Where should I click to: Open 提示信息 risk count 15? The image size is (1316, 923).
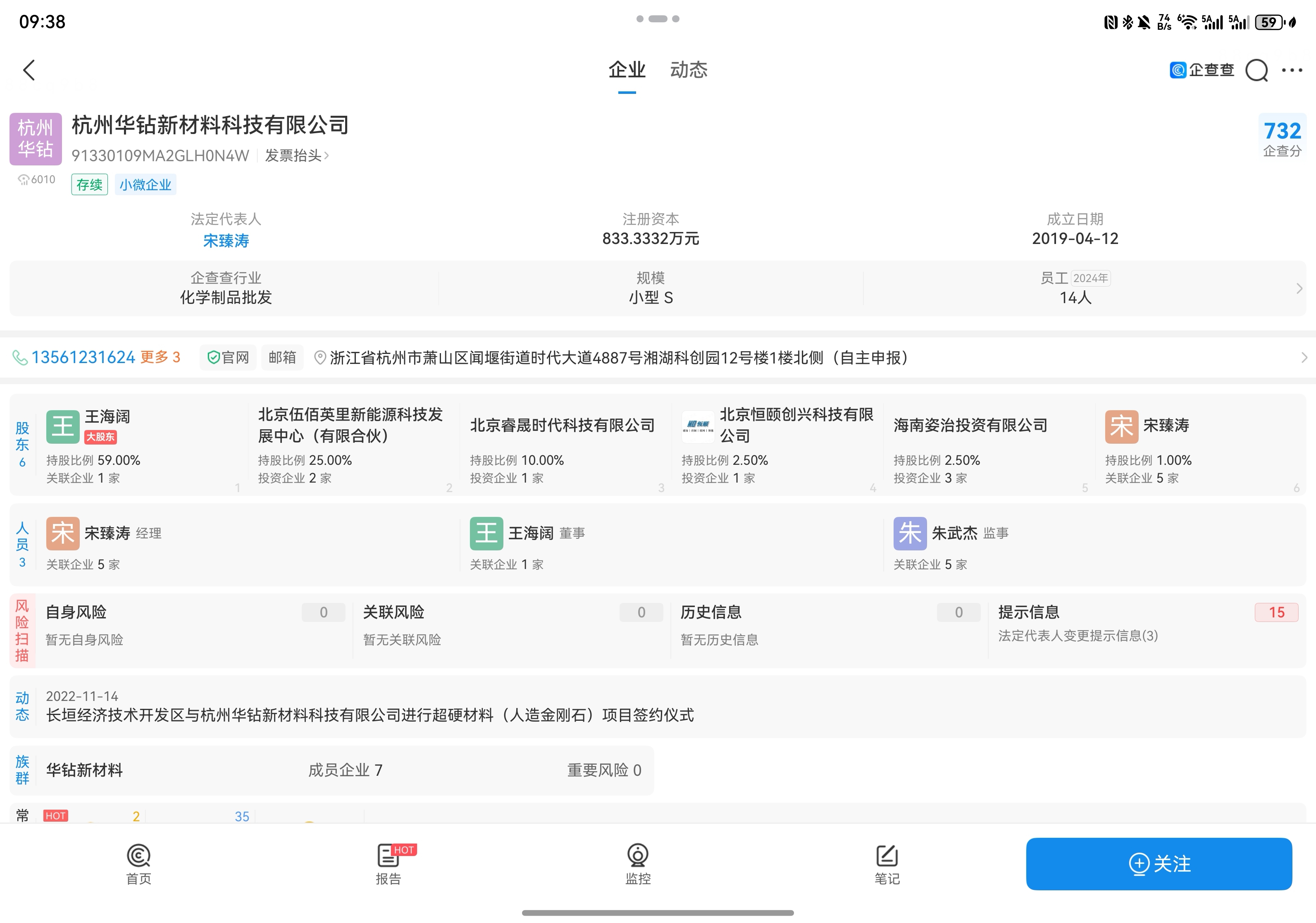1276,612
